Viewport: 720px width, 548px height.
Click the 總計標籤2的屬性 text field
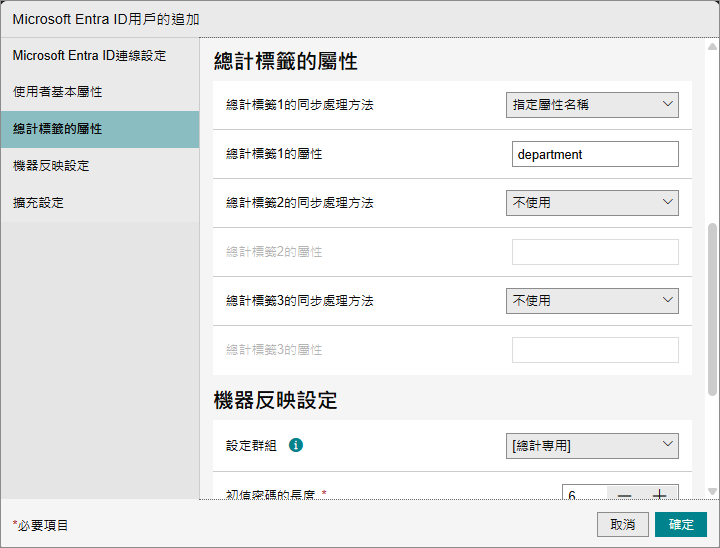point(594,252)
